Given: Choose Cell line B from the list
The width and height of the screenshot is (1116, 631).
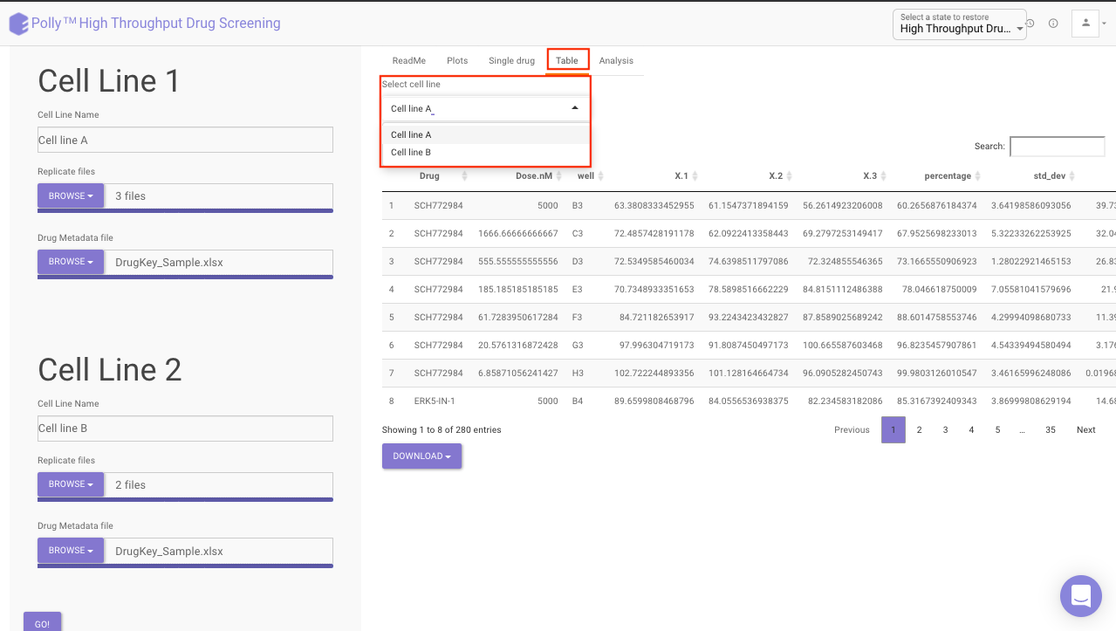Looking at the screenshot, I should (485, 152).
